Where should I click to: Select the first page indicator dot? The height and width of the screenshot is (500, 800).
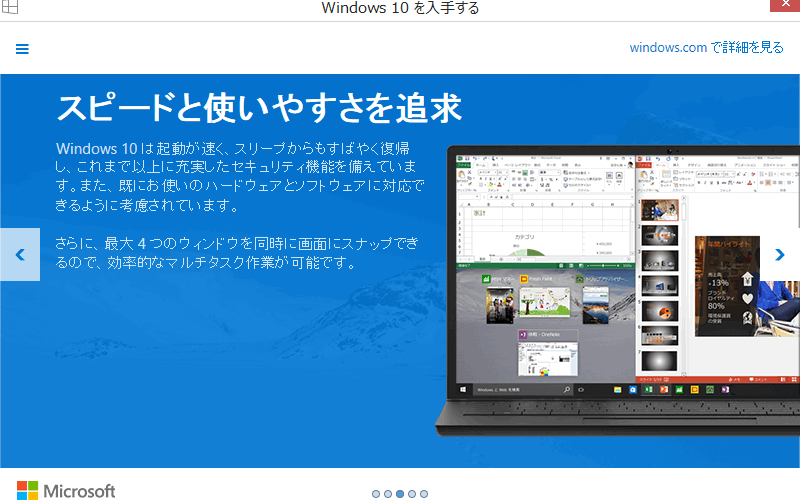tap(376, 493)
